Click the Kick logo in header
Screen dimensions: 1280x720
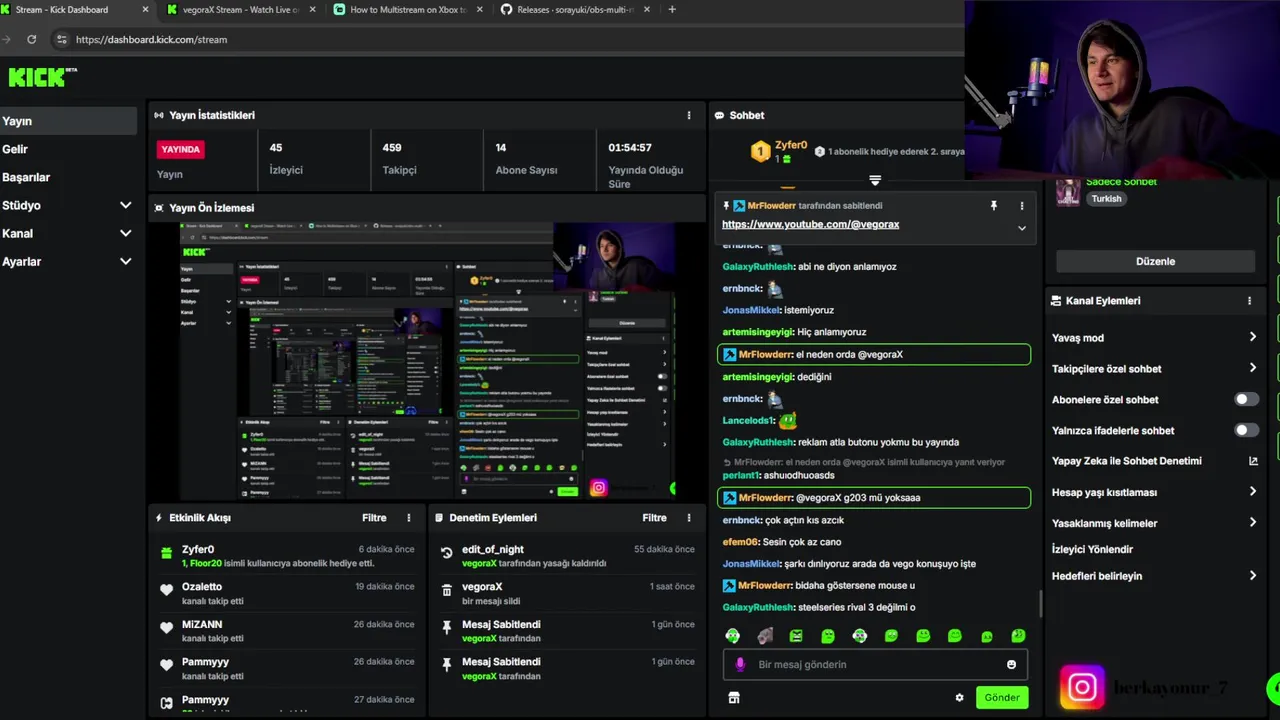pyautogui.click(x=42, y=77)
